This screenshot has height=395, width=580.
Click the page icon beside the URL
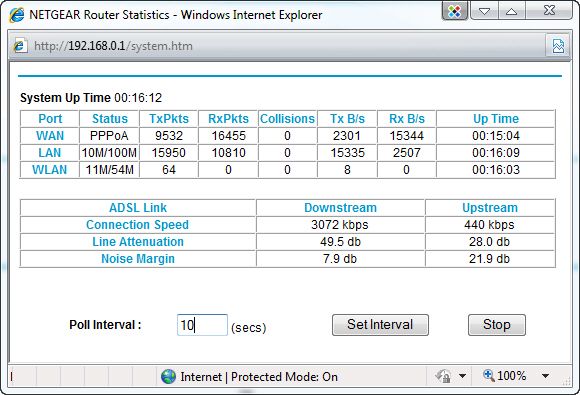pos(20,46)
